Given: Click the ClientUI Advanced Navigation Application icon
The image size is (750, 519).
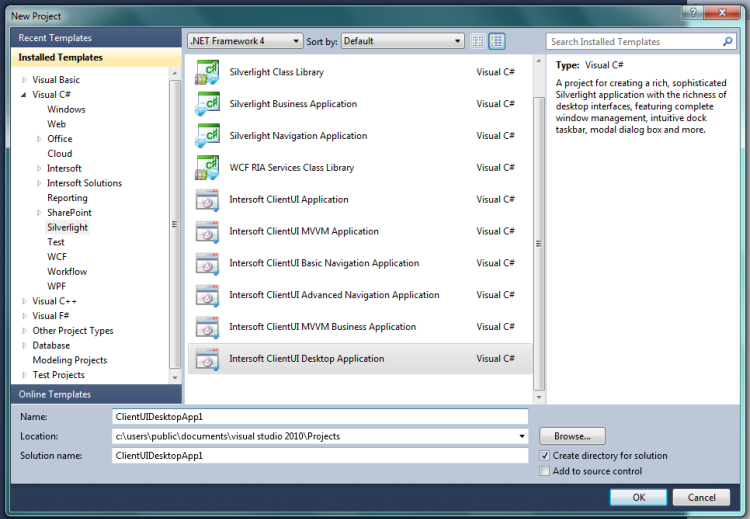Looking at the screenshot, I should pos(207,295).
